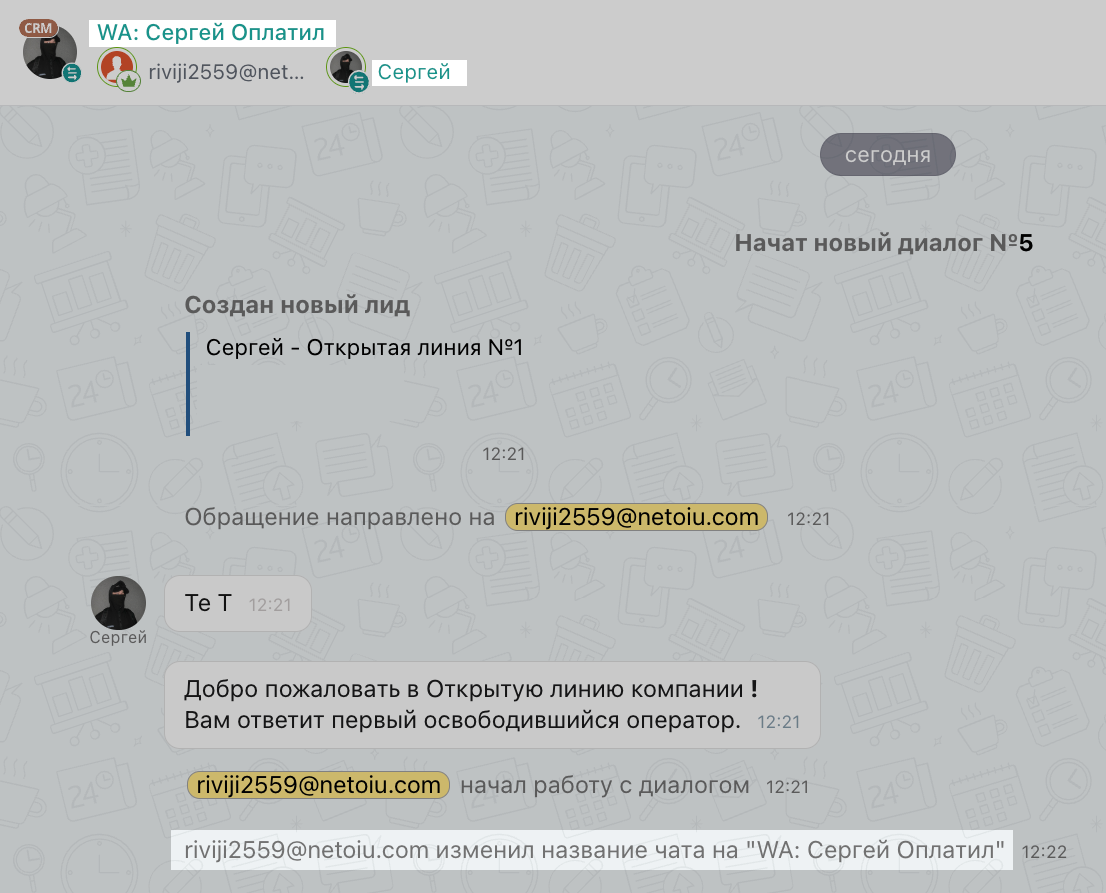Click 'riviji2559@net...' participant name in header

pyautogui.click(x=227, y=72)
